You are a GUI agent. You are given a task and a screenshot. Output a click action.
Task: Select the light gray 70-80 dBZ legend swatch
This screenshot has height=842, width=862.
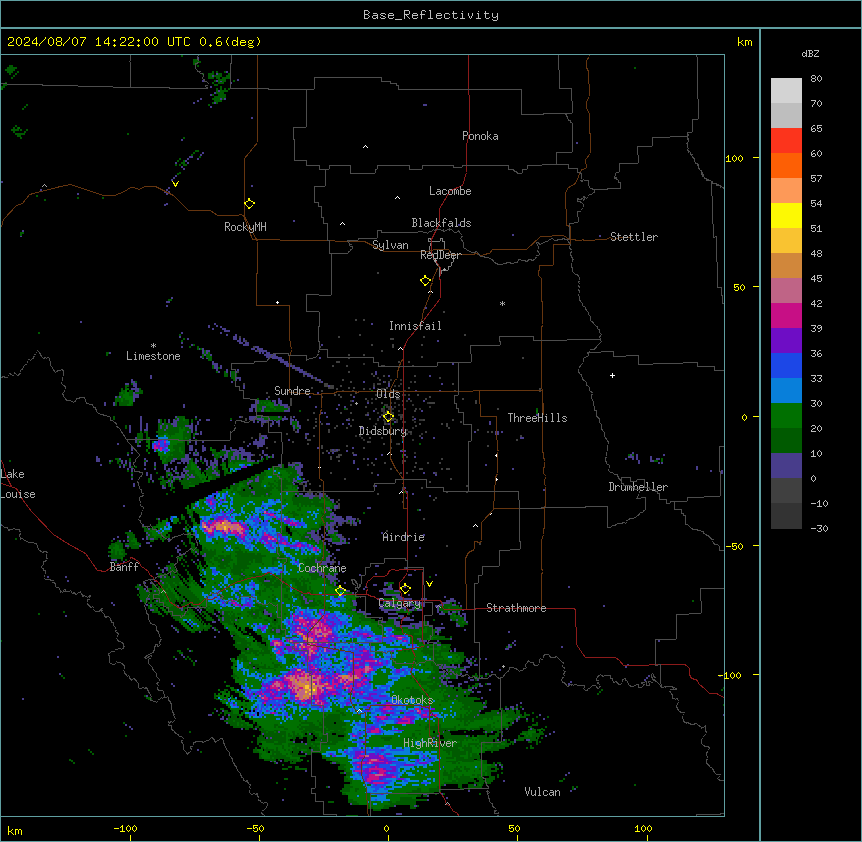coord(786,91)
